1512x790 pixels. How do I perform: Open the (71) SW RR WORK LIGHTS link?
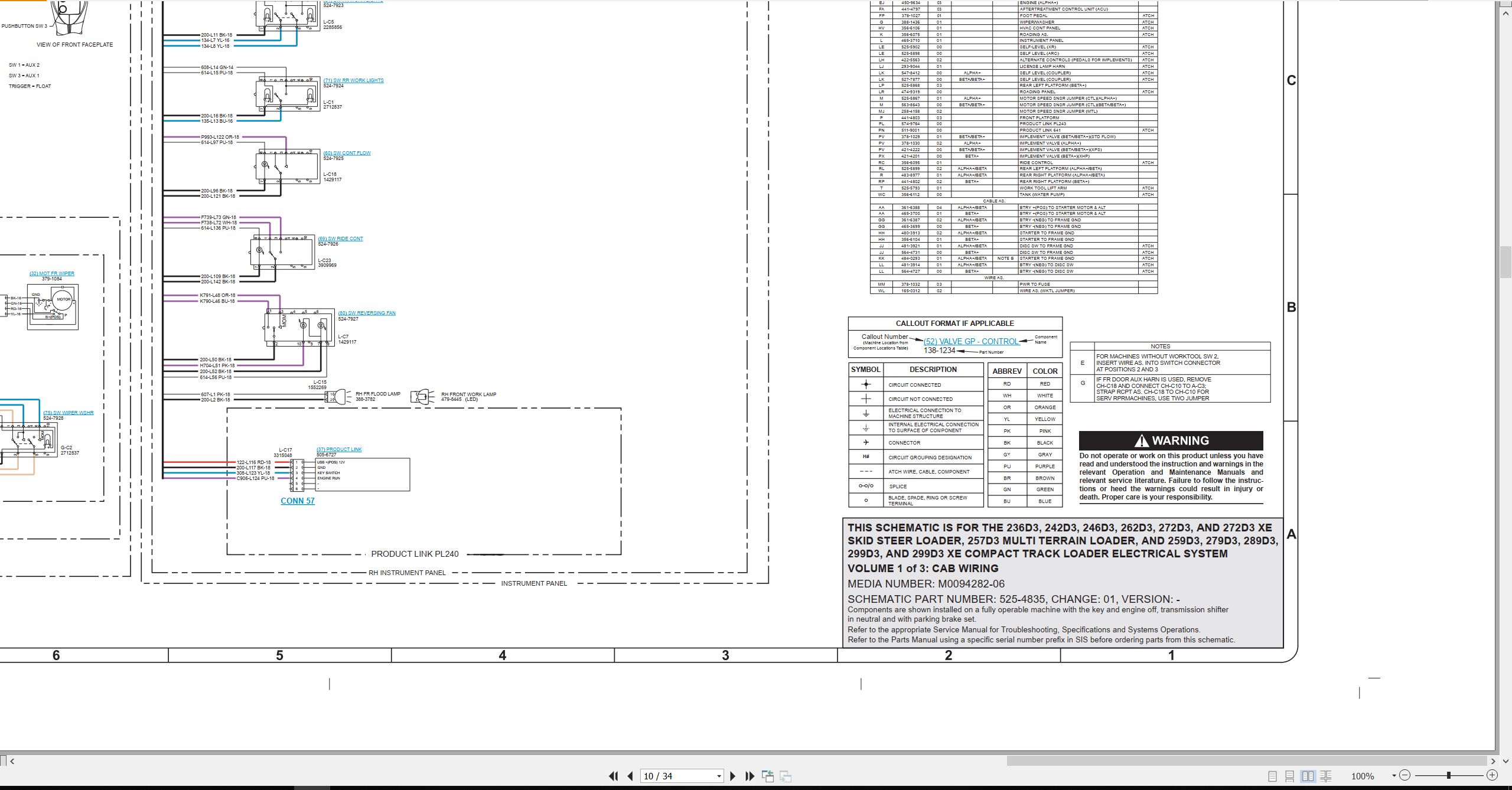(x=353, y=80)
